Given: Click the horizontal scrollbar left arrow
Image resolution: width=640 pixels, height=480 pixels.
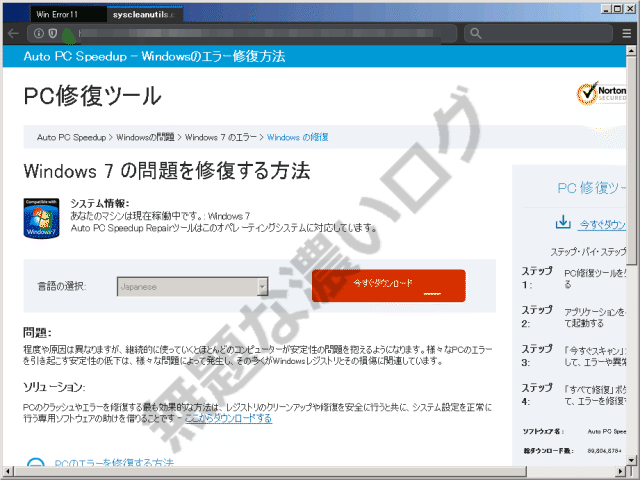Looking at the screenshot, I should pyautogui.click(x=8, y=471).
